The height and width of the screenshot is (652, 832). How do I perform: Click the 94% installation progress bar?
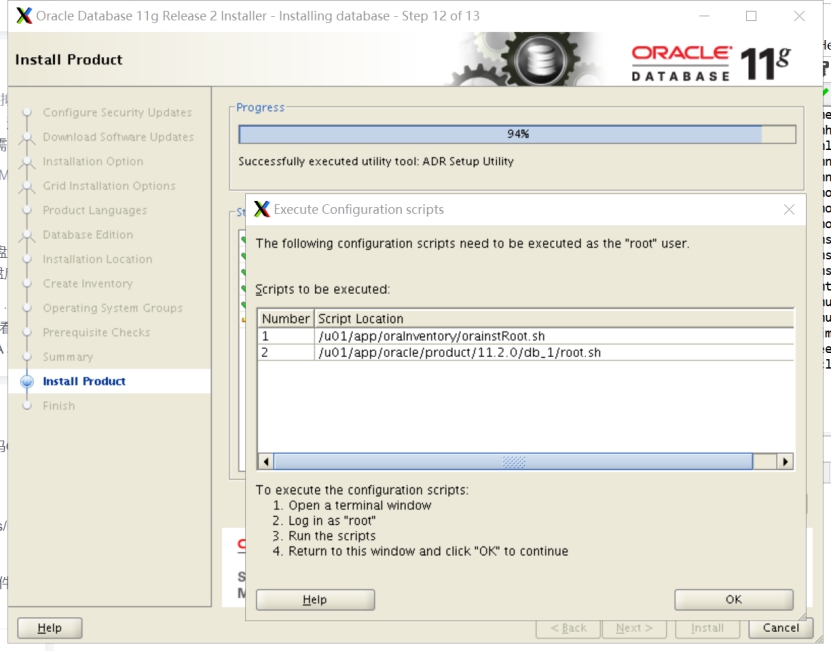pos(517,134)
